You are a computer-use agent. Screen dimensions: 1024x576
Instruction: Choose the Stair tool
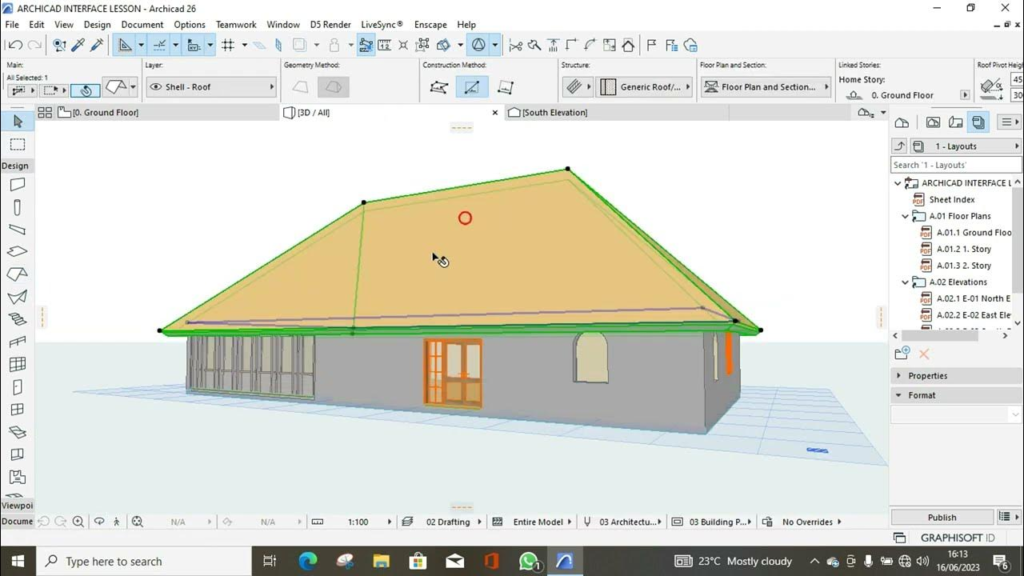tap(18, 319)
